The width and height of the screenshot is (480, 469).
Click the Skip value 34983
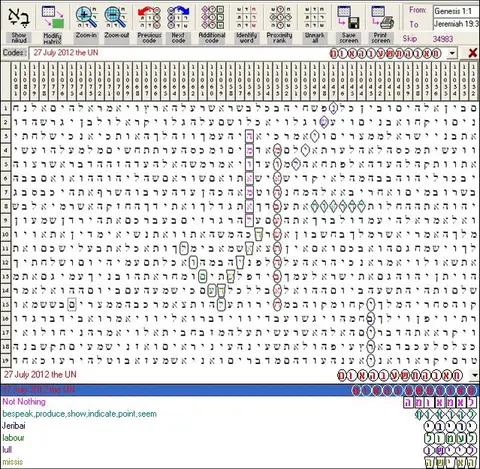(443, 39)
